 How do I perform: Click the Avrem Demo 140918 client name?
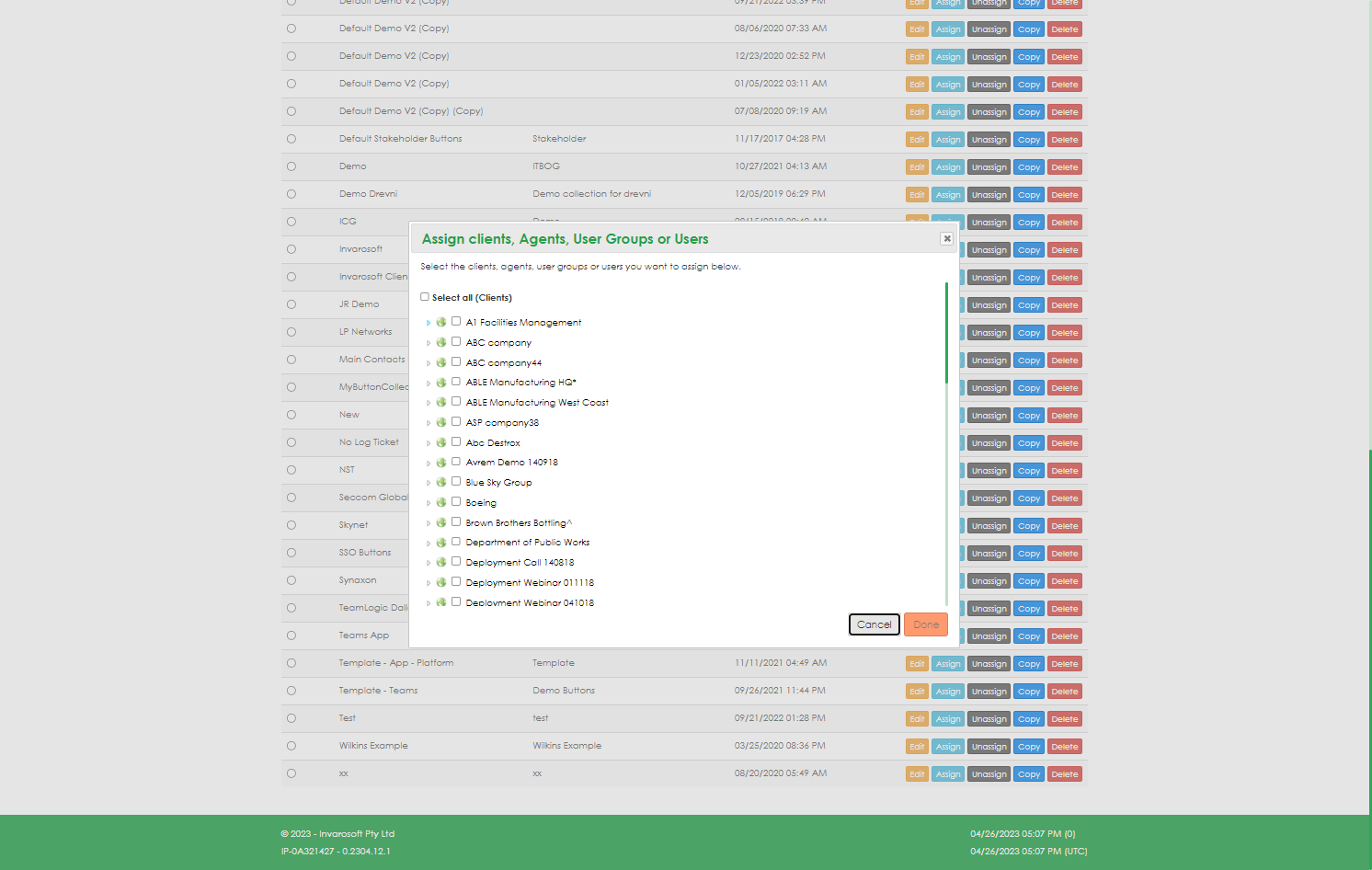(512, 463)
